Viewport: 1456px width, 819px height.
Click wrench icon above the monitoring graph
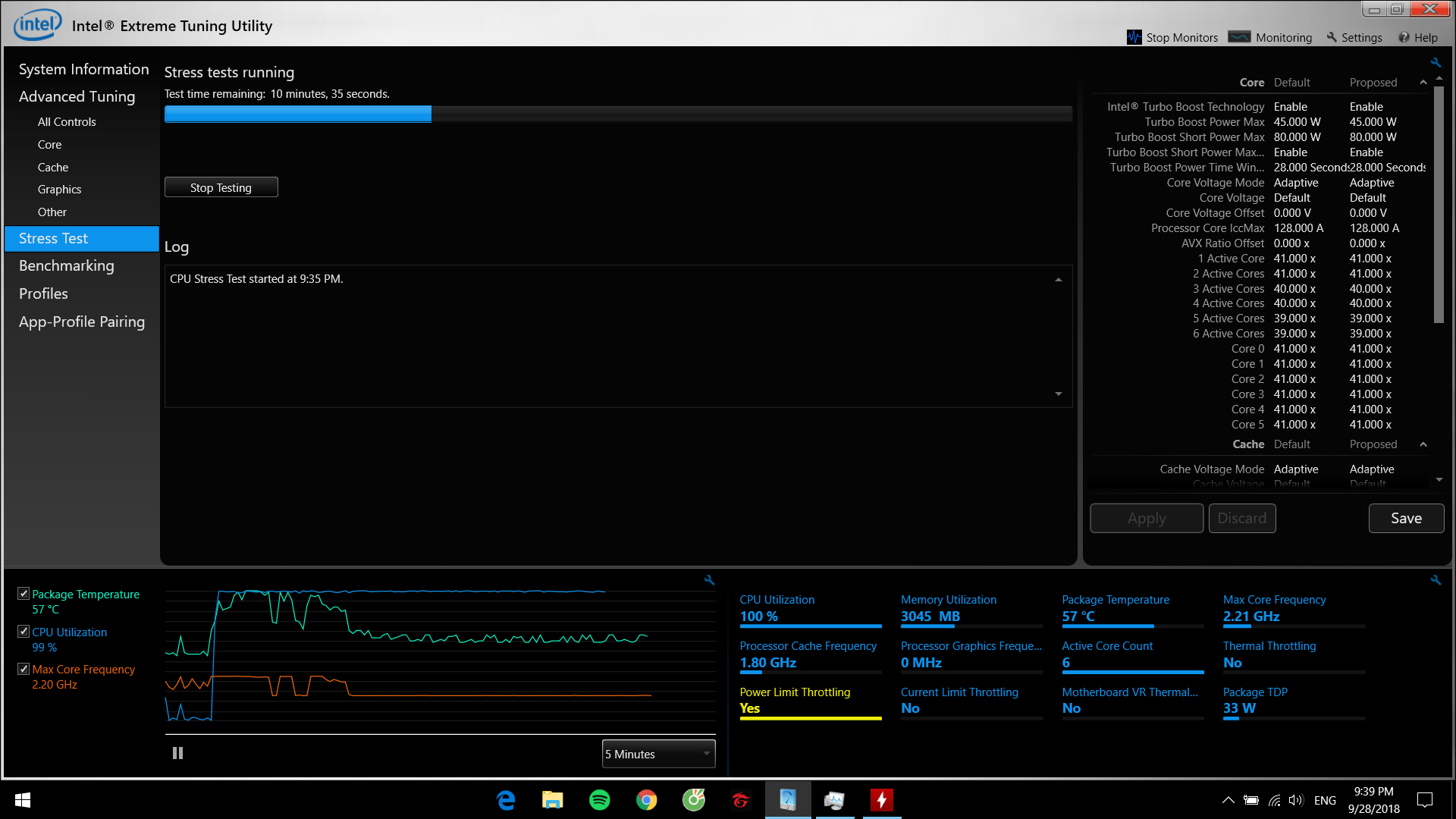point(709,580)
